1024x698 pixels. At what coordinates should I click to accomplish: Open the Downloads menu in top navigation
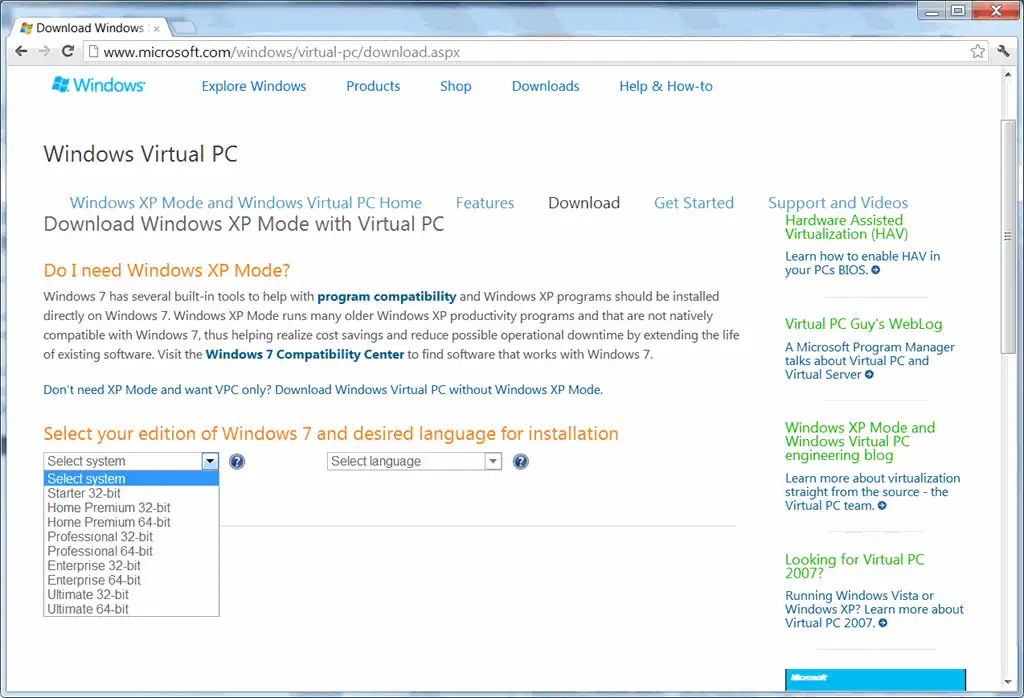[545, 86]
